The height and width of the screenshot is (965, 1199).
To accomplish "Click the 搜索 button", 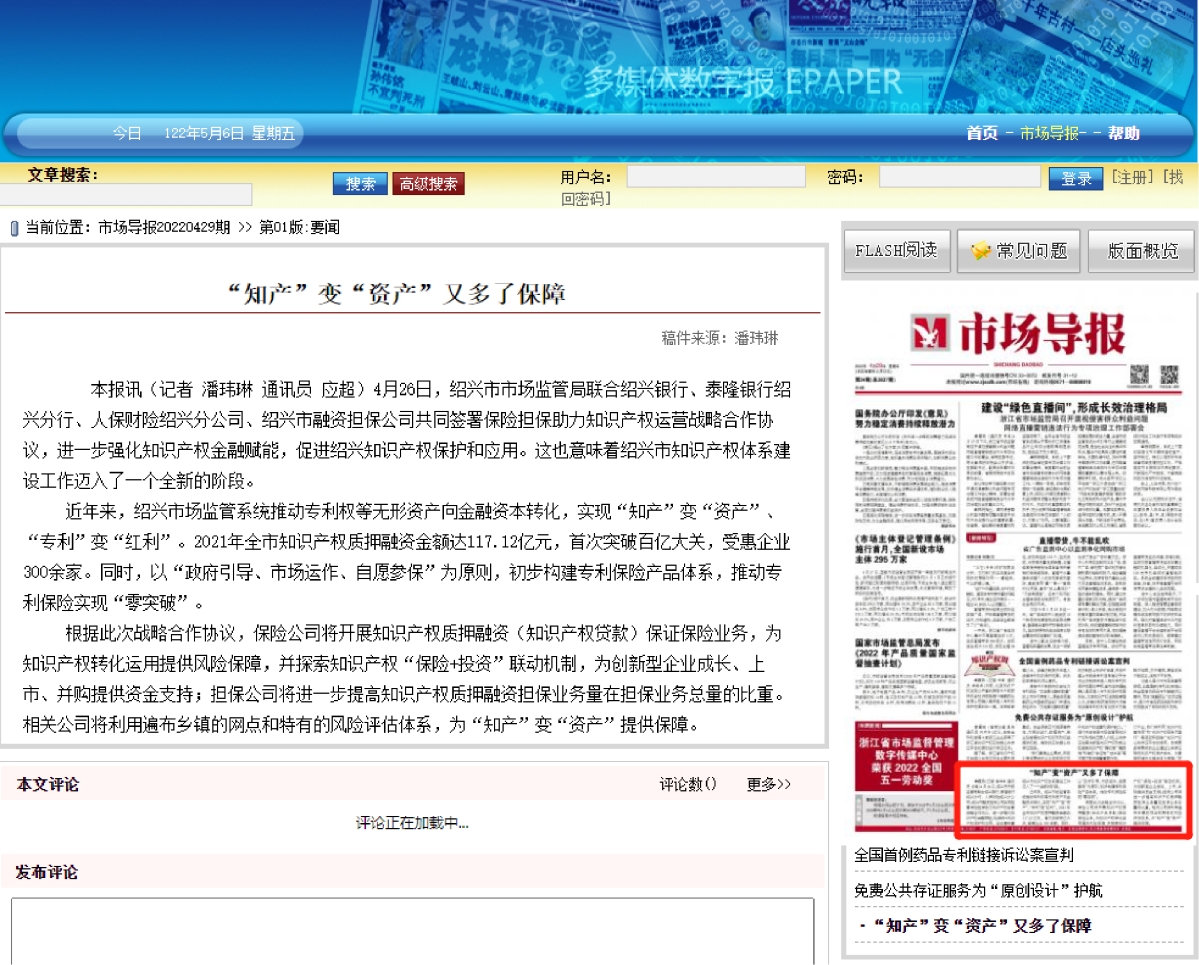I will (x=360, y=184).
